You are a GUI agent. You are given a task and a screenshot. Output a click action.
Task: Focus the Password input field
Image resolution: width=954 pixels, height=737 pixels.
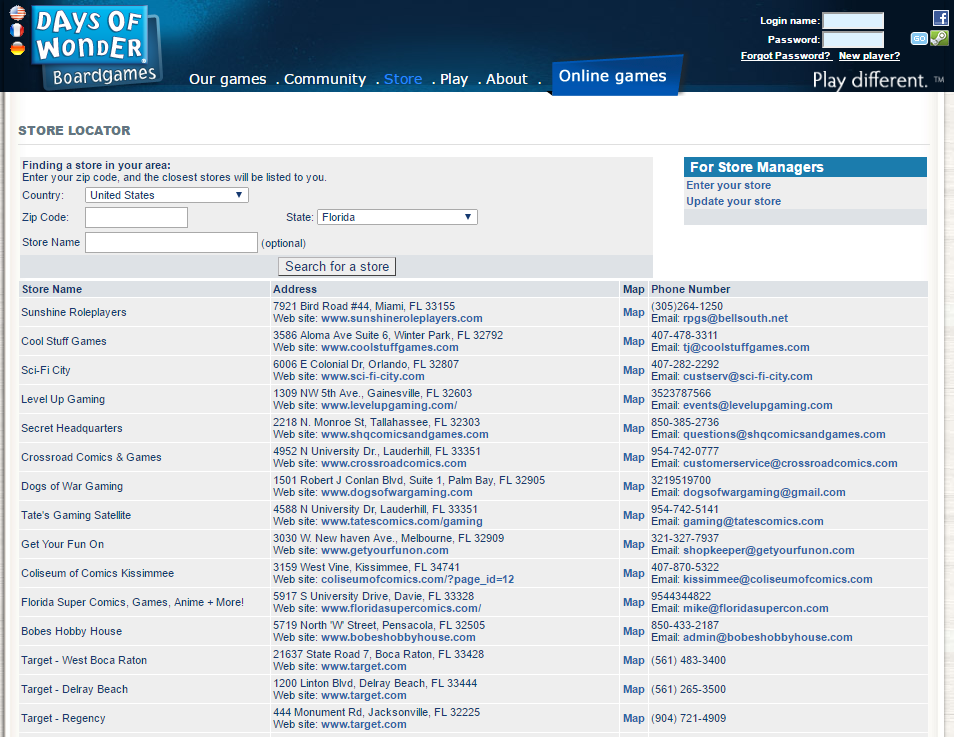click(x=853, y=40)
